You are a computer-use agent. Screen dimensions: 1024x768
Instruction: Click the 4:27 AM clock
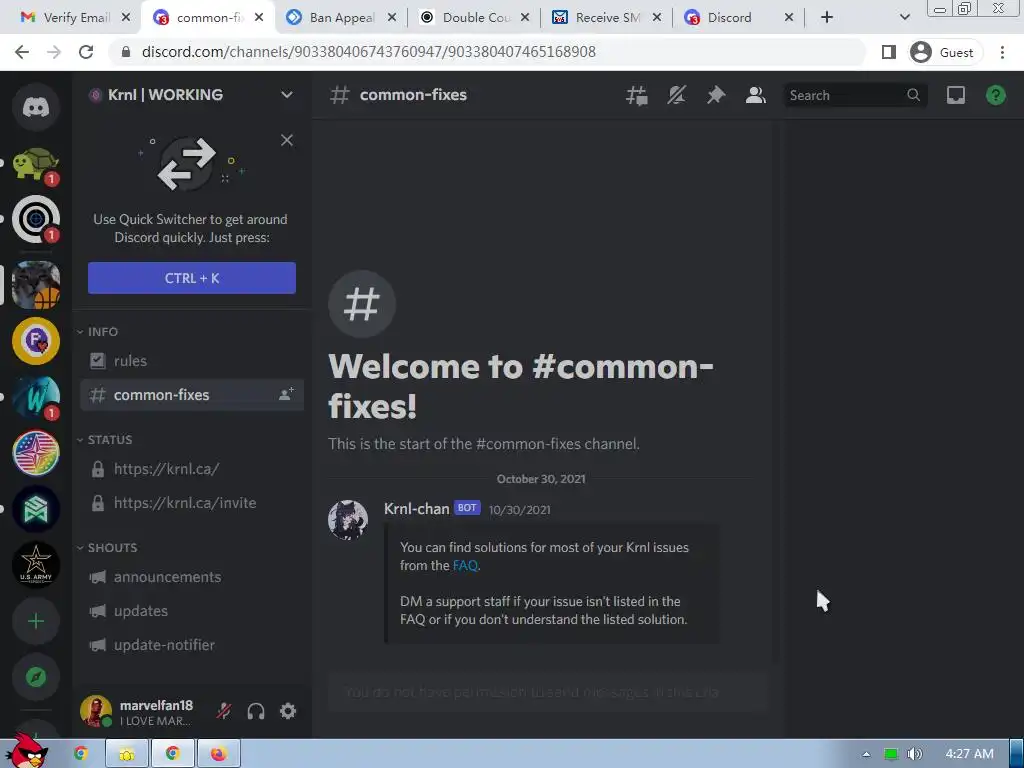click(969, 754)
